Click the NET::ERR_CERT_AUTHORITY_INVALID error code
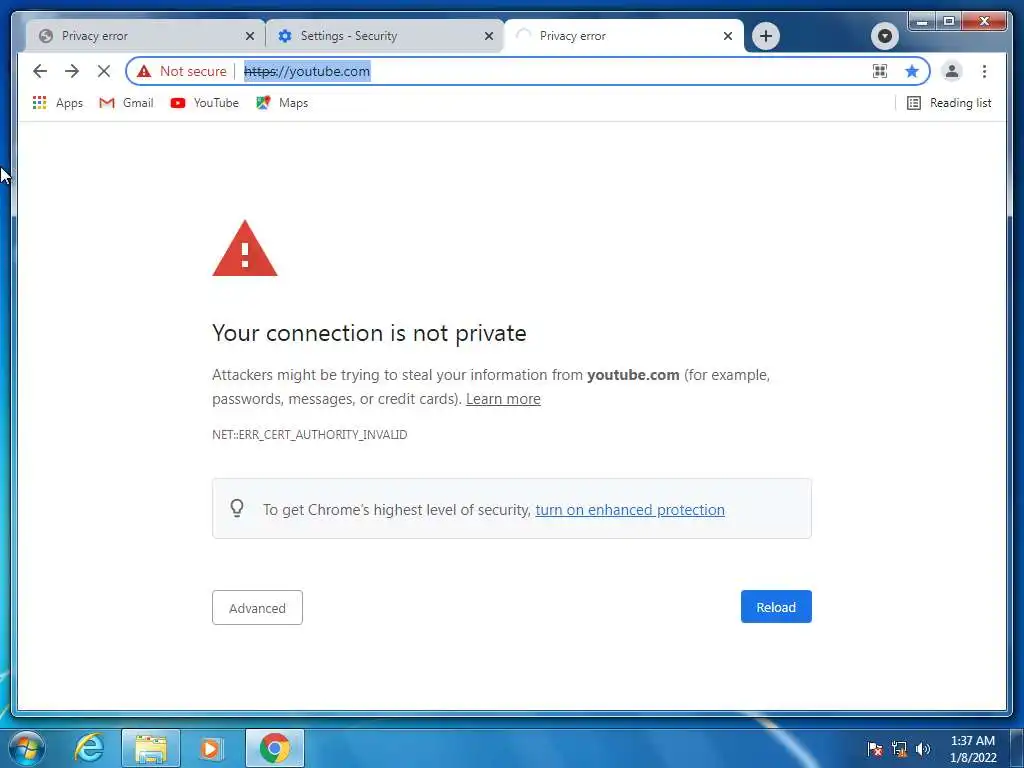The height and width of the screenshot is (768, 1024). click(310, 435)
